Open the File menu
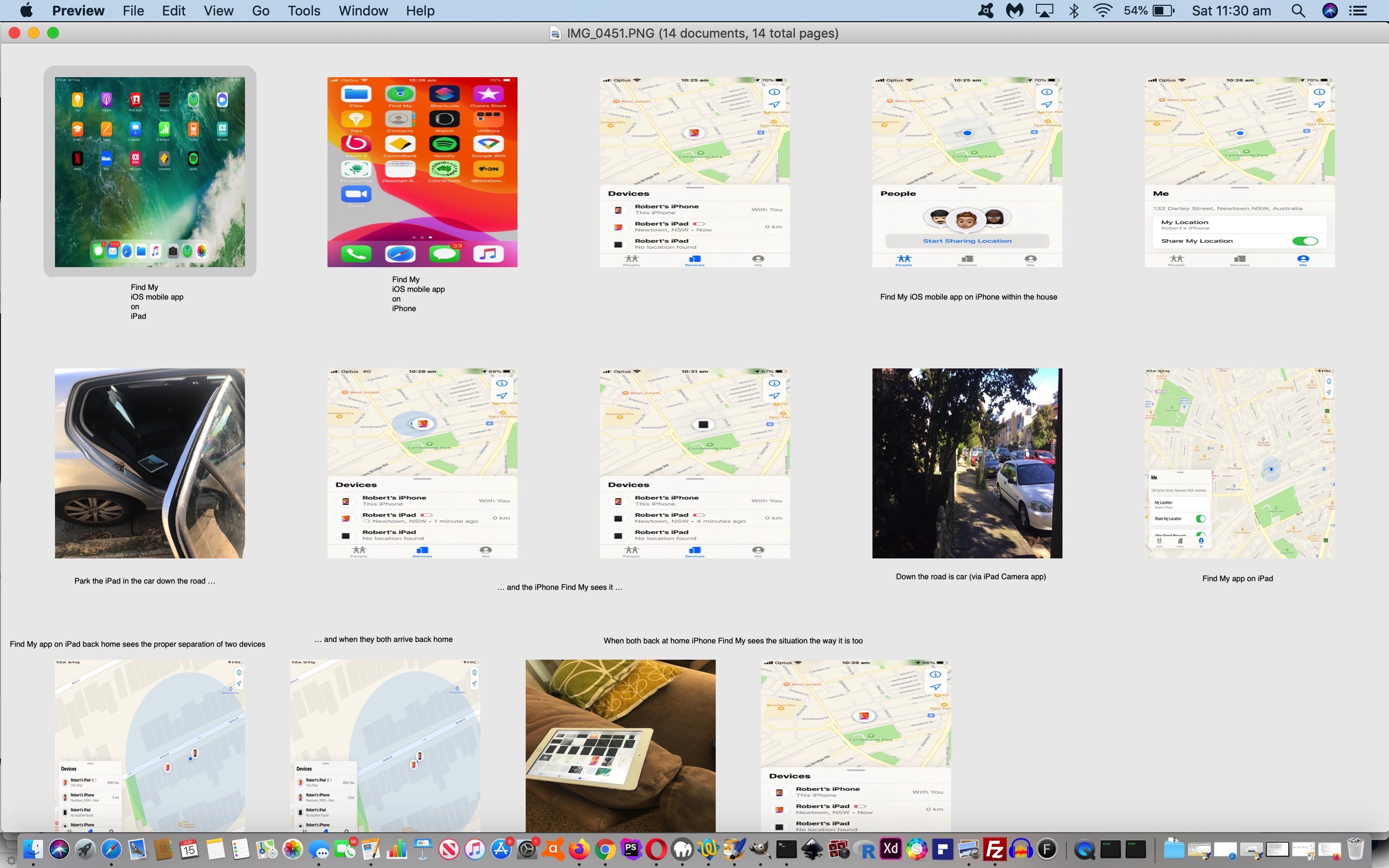1389x868 pixels. click(x=133, y=10)
